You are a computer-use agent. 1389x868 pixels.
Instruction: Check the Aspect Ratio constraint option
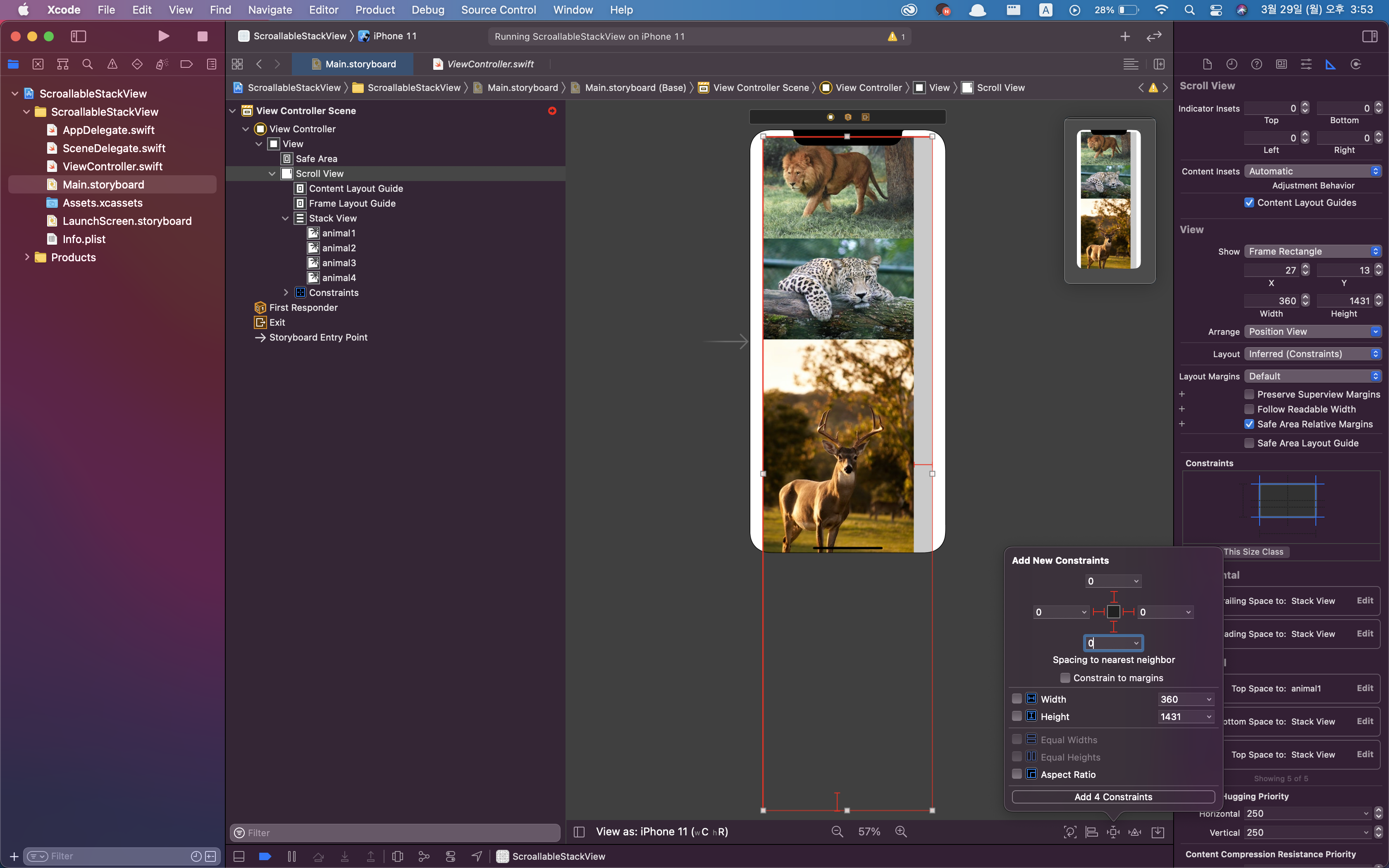click(x=1017, y=775)
